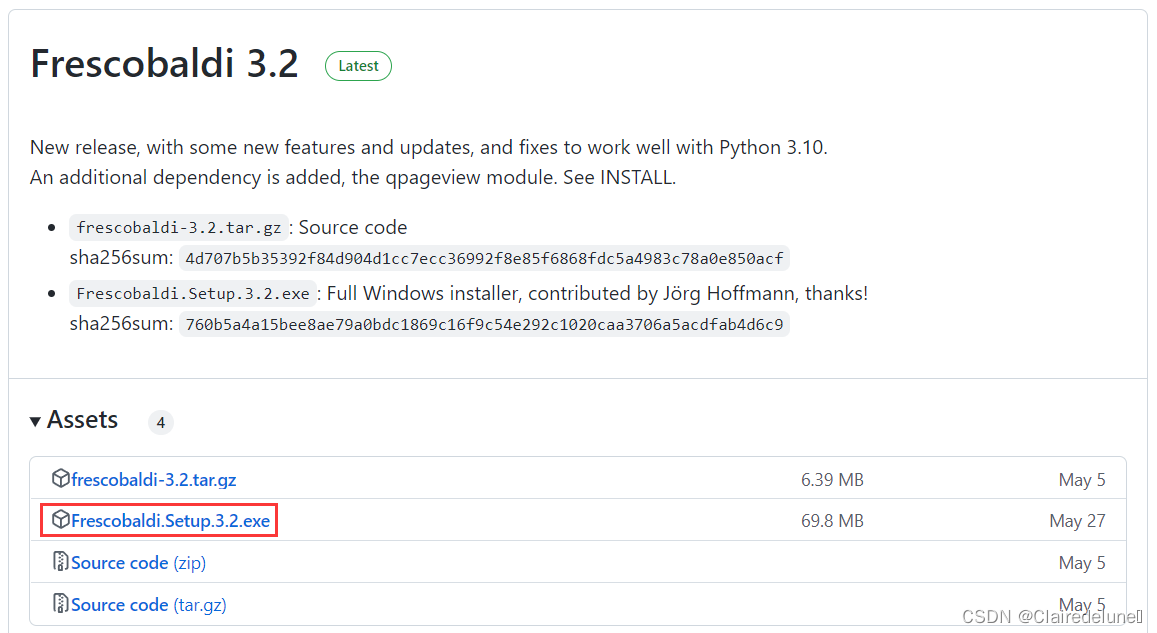Download the frescobaldi-3.2.tar.gz asset
1157x633 pixels.
(153, 479)
